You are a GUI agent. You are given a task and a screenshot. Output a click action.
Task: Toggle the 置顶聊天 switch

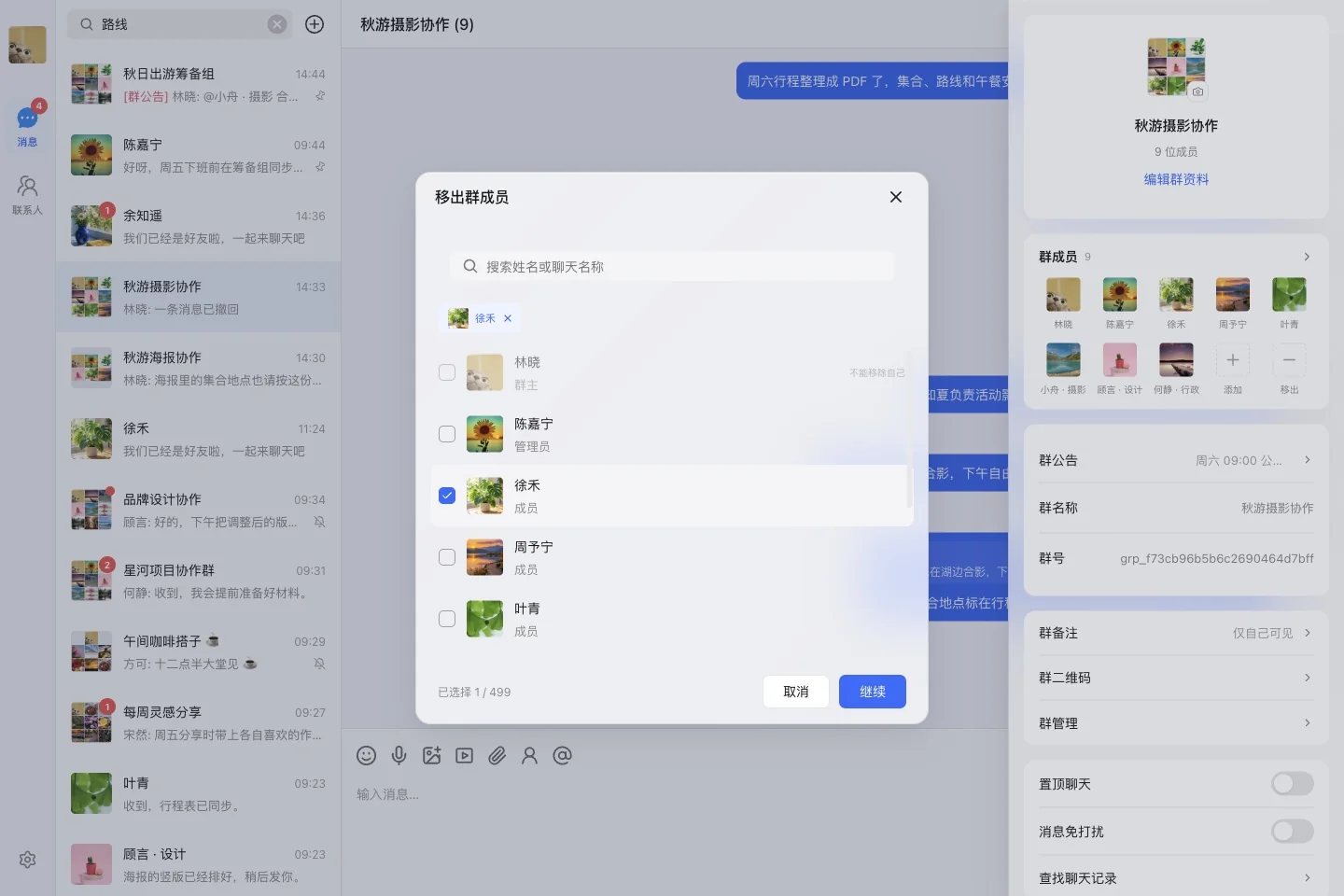1292,784
